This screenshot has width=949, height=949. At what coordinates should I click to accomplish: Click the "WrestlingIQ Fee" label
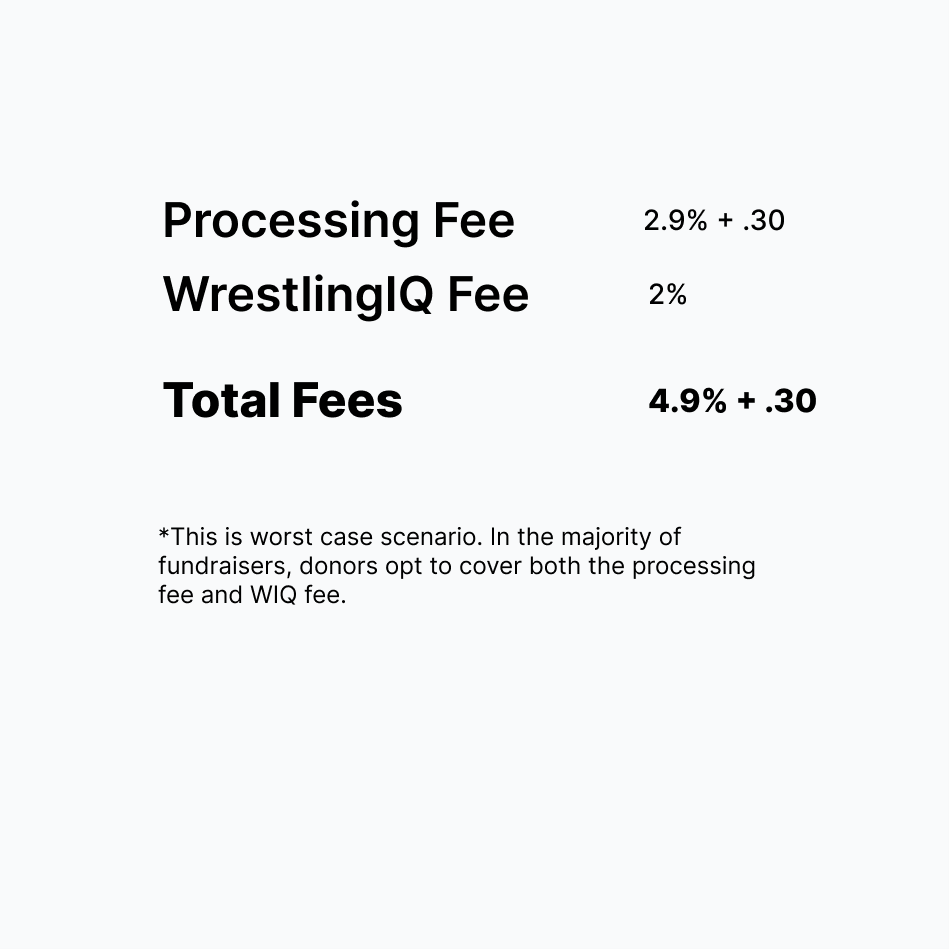pos(346,296)
